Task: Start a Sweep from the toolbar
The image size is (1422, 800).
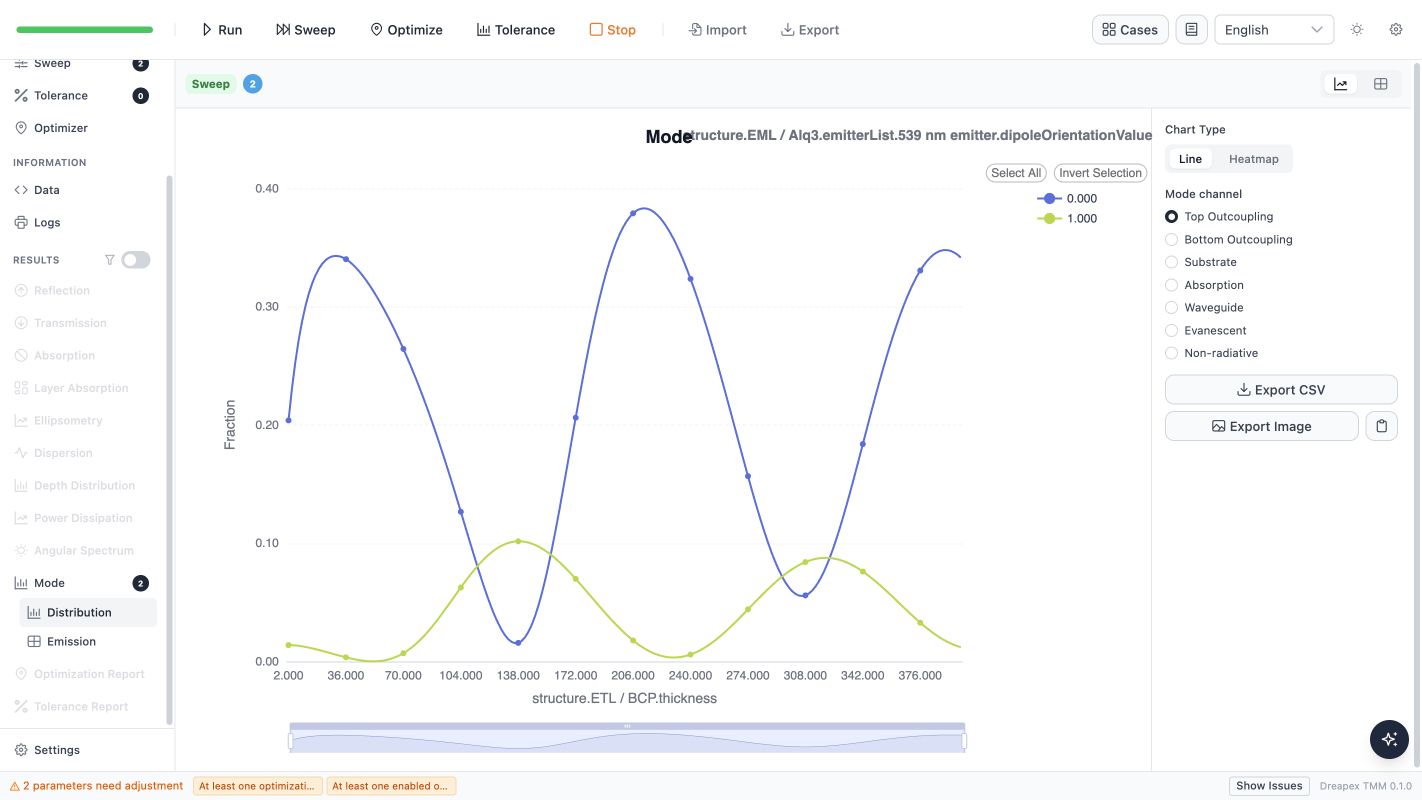Action: (x=306, y=30)
